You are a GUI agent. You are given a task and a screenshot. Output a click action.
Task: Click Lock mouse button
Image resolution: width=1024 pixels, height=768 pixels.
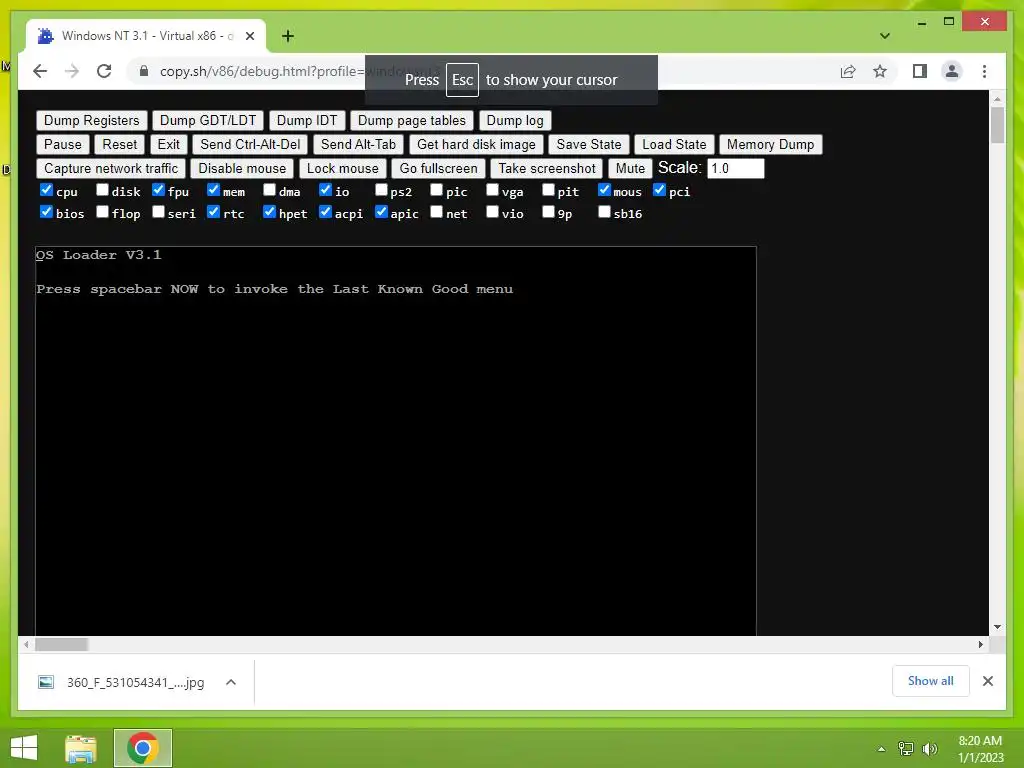click(343, 168)
